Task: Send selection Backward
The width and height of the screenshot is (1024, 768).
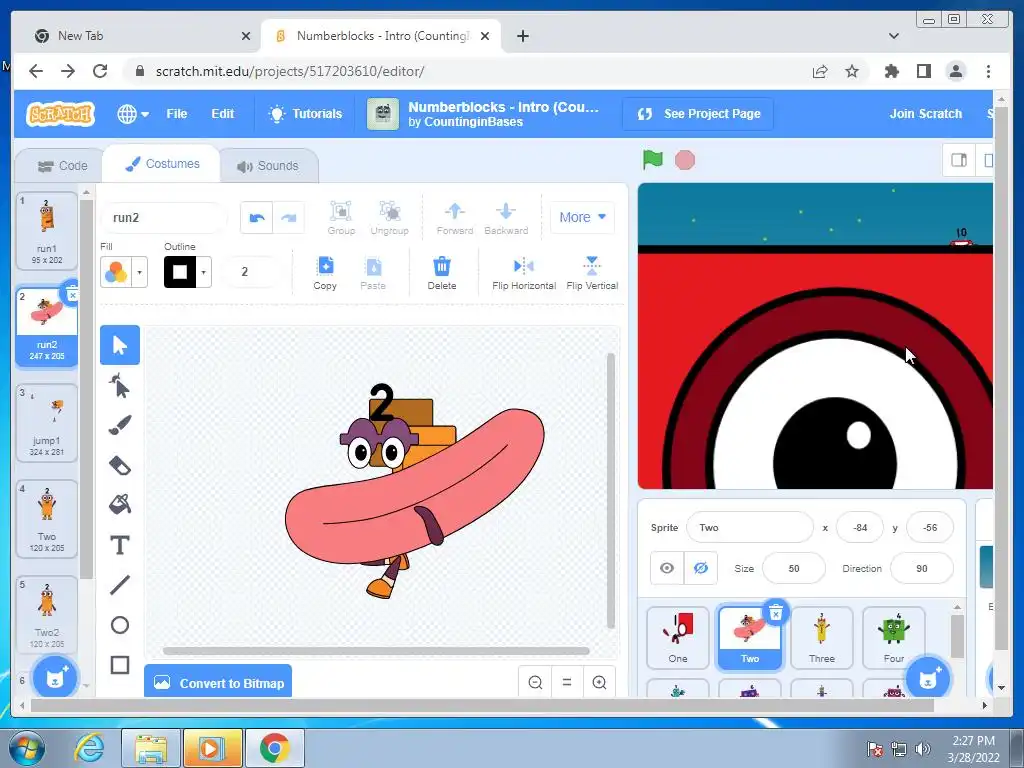Action: [505, 217]
